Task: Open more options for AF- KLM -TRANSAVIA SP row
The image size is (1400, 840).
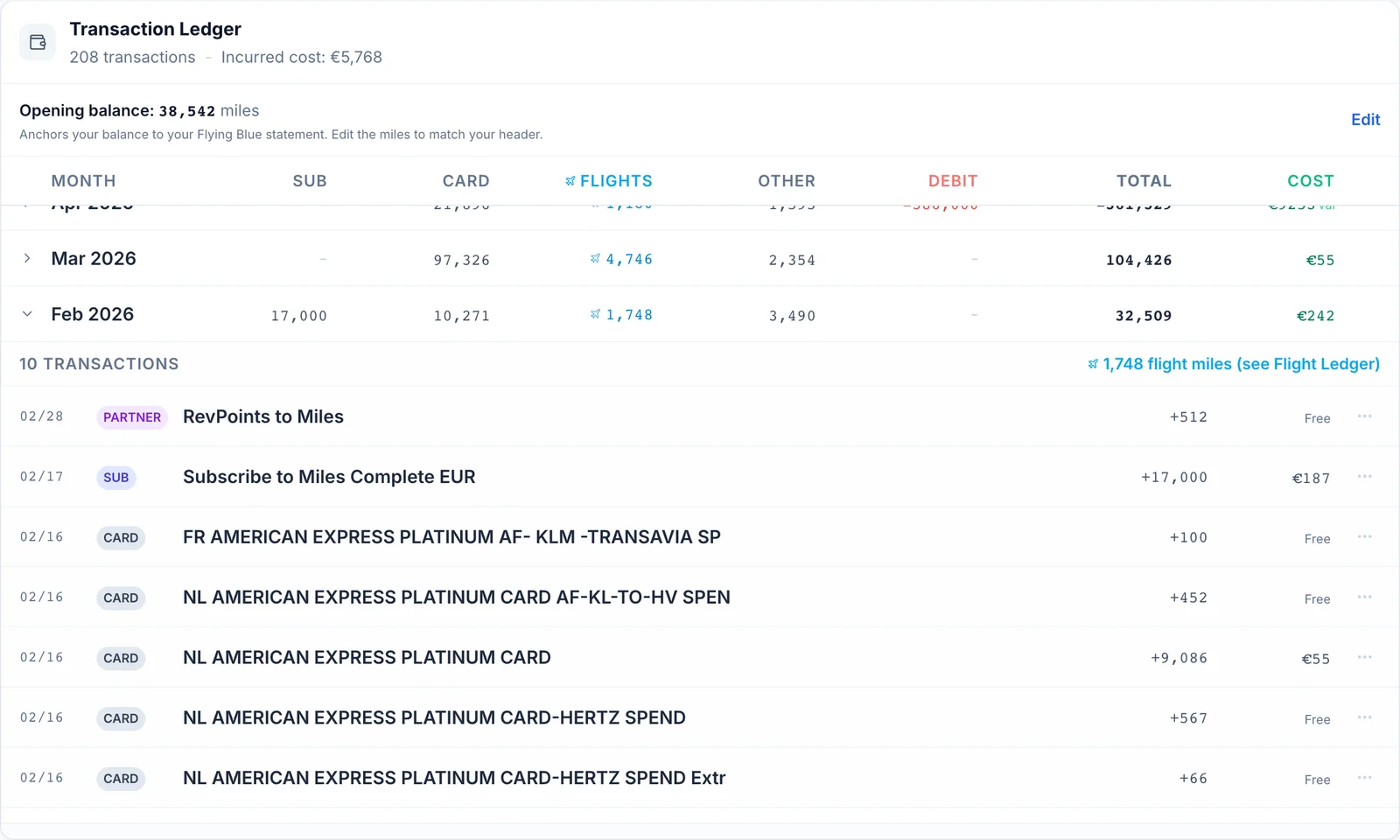Action: pyautogui.click(x=1364, y=537)
